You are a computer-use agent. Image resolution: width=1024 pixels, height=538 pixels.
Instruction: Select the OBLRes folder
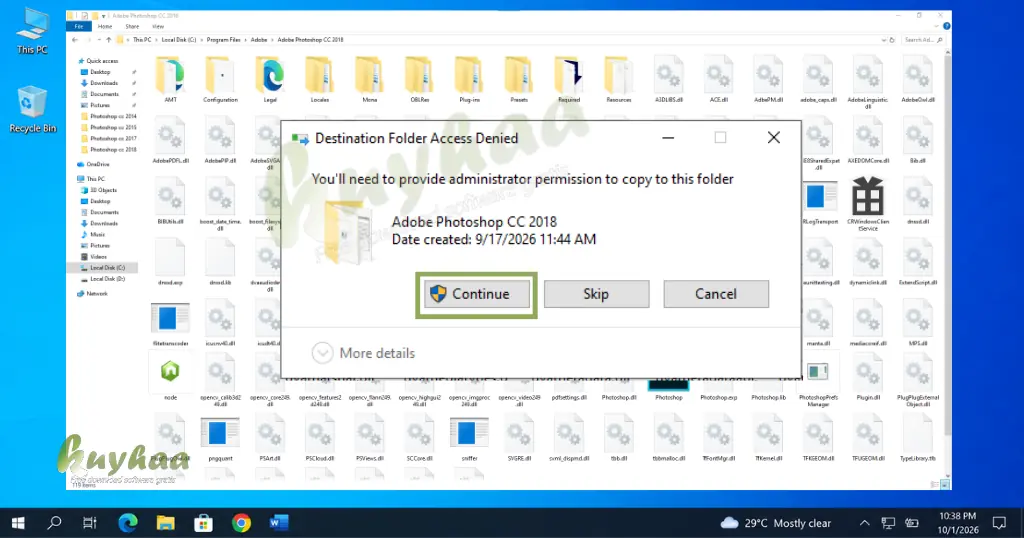419,80
